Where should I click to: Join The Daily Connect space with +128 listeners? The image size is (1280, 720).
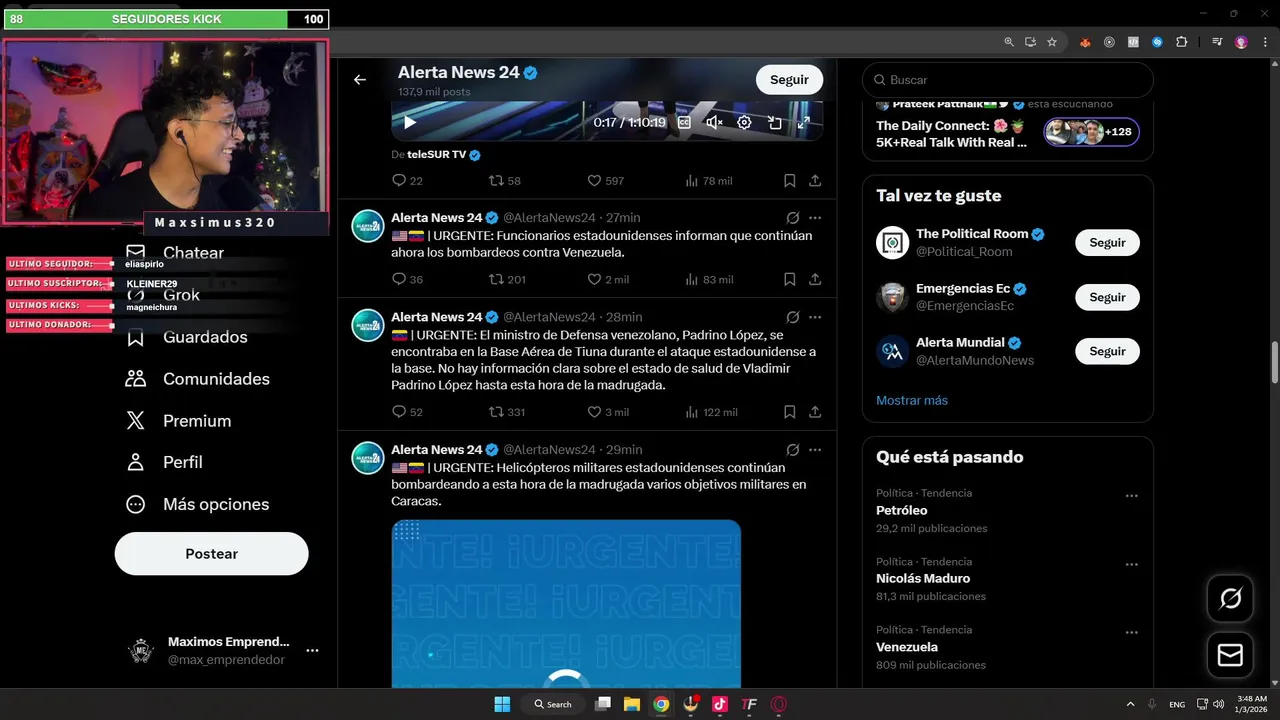(x=1092, y=132)
